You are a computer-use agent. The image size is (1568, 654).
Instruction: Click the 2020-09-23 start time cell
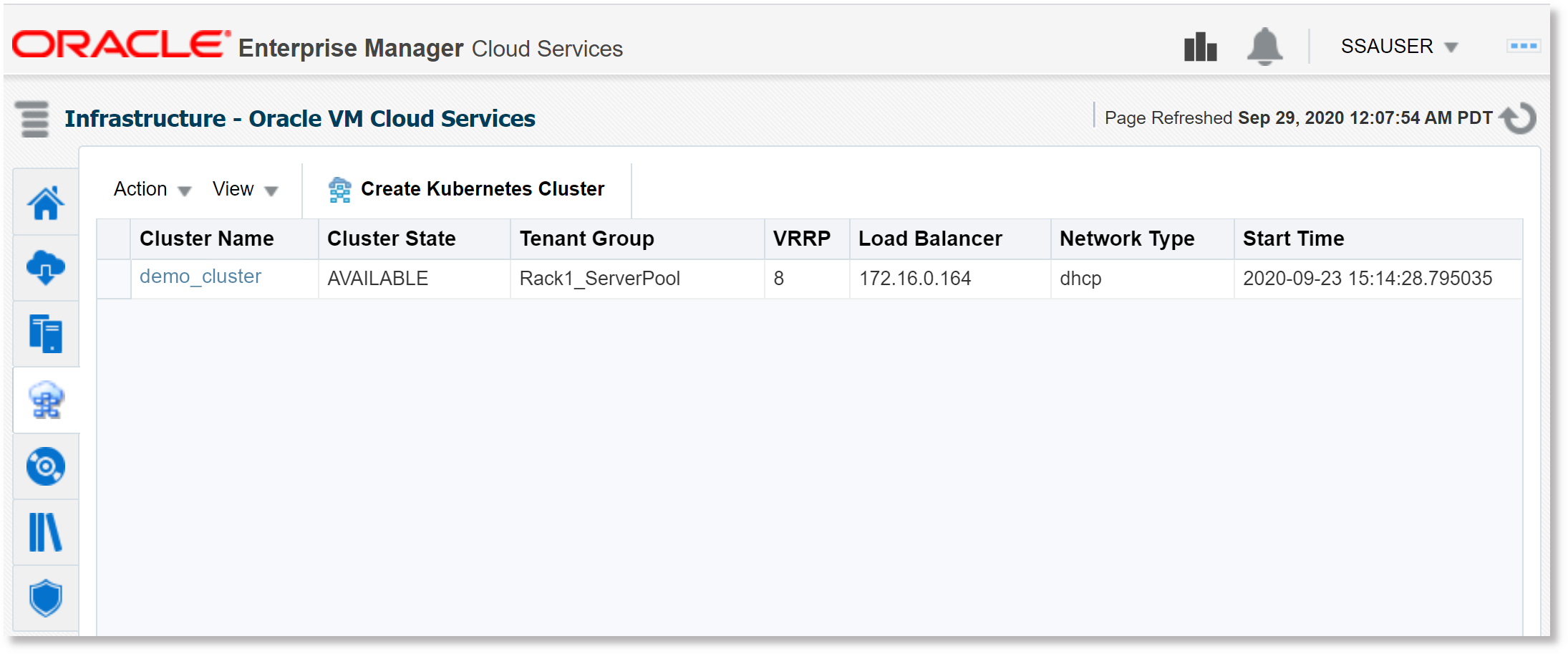(x=1378, y=279)
